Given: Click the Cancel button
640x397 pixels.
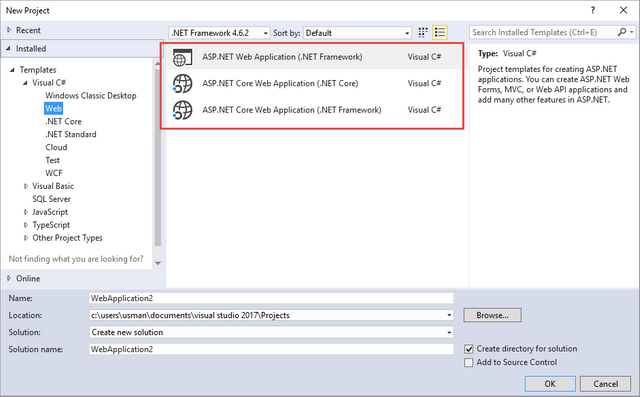Looking at the screenshot, I should click(606, 384).
